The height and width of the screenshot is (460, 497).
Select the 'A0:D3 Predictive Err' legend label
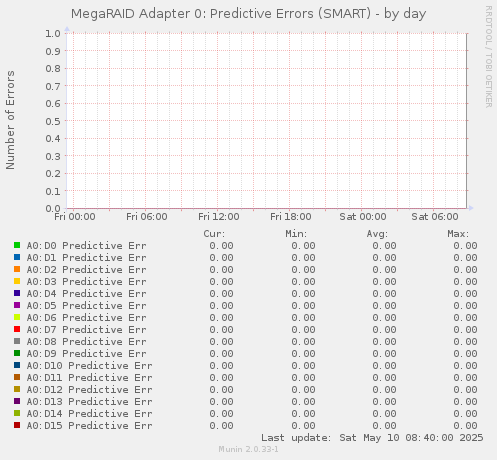click(x=86, y=282)
